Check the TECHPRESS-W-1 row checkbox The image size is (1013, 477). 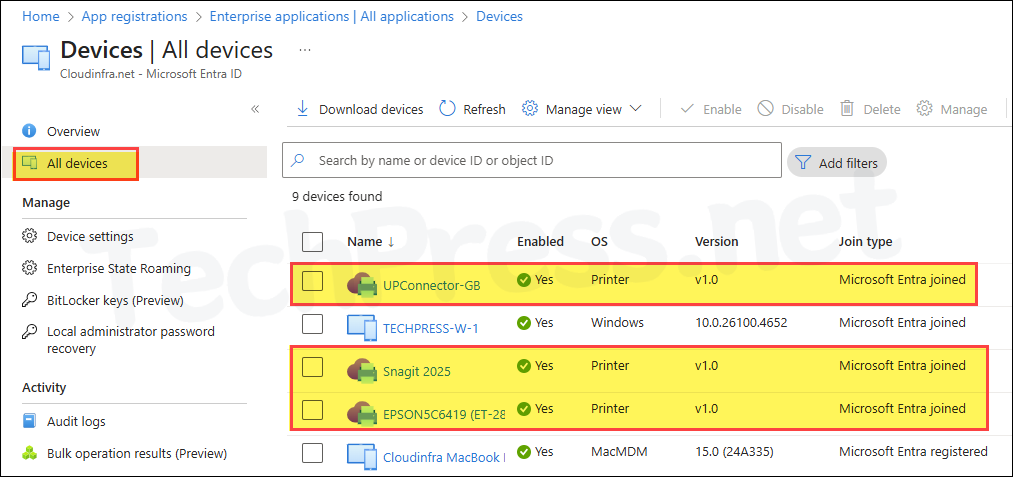pyautogui.click(x=313, y=324)
